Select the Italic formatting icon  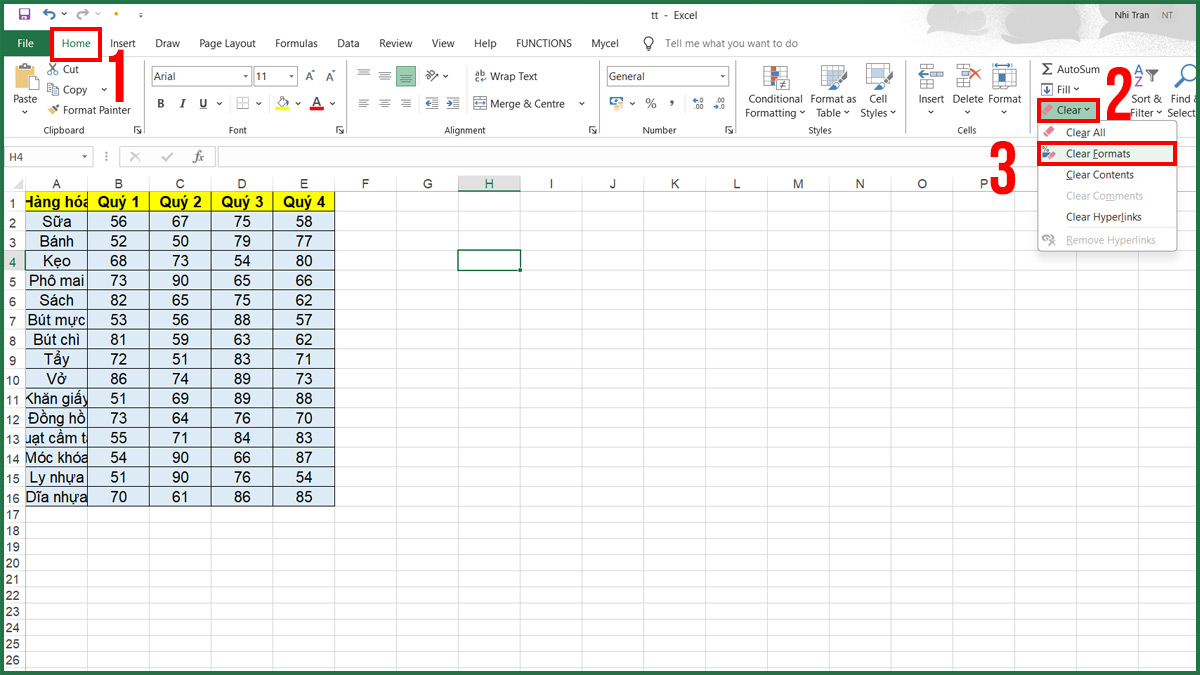click(181, 103)
